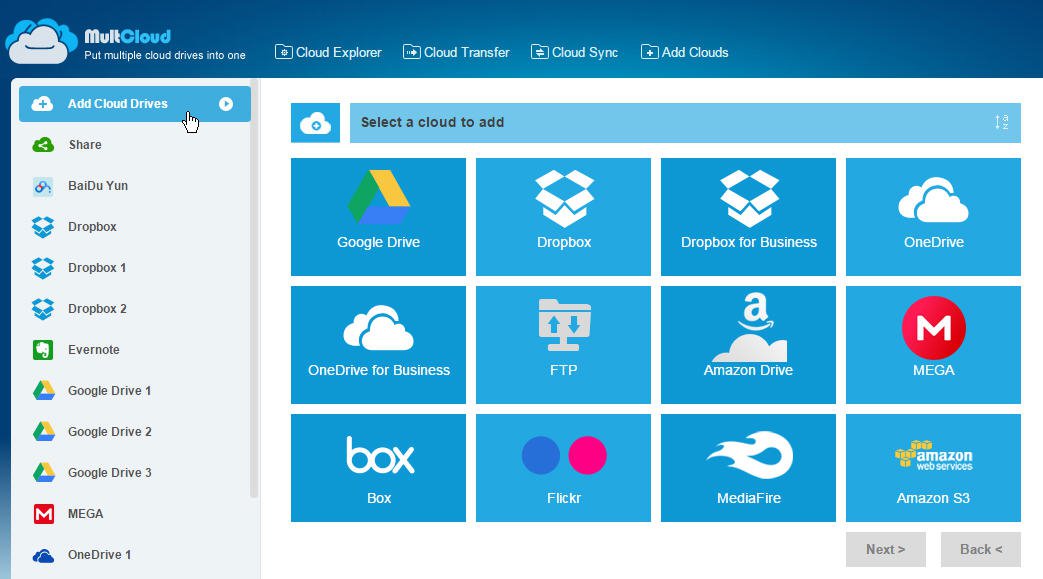Choose the MEGA tile in the grid
The width and height of the screenshot is (1043, 579).
(933, 345)
